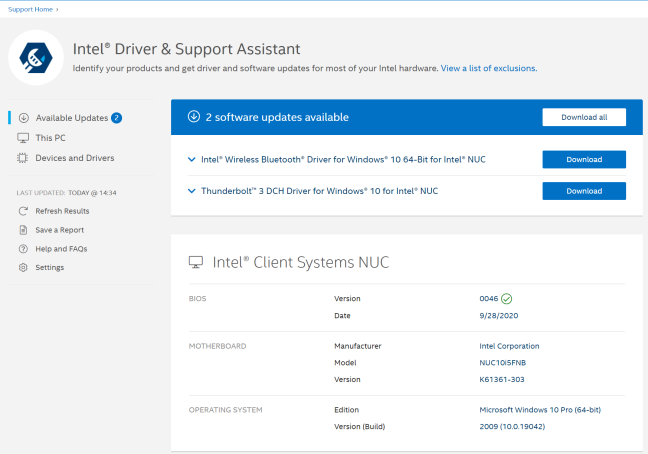Download the Intel Wireless Bluetooth Driver
648x454 pixels.
coord(584,159)
